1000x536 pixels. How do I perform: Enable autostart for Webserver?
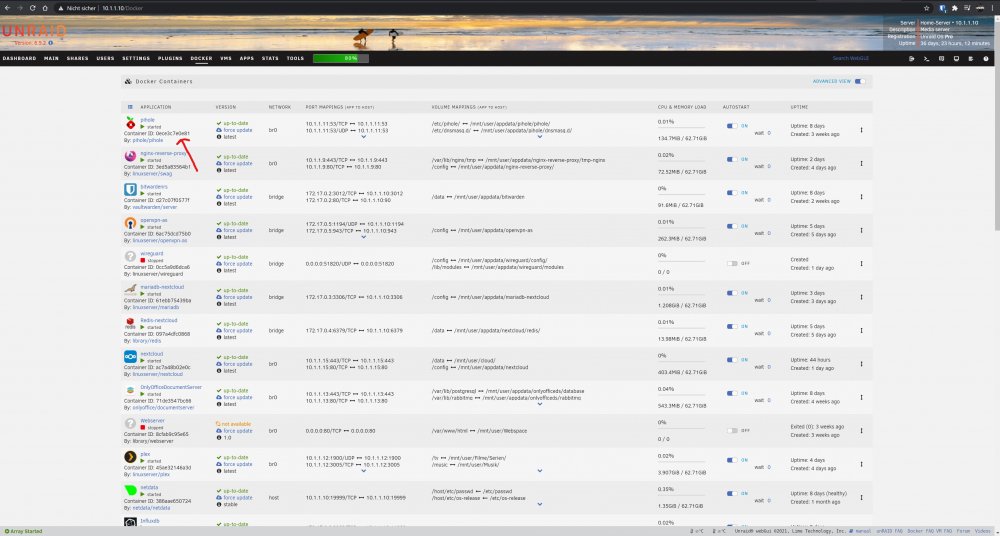click(x=732, y=430)
